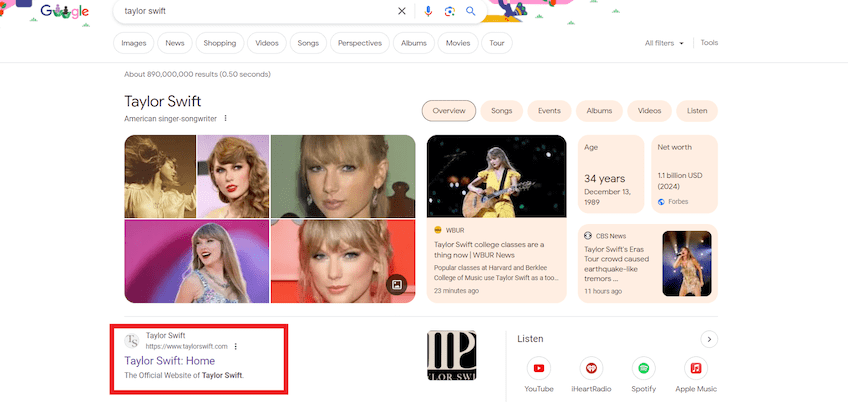Image resolution: width=848 pixels, height=402 pixels.
Task: Click the Official Website of Taylor Swift description
Action: click(184, 375)
